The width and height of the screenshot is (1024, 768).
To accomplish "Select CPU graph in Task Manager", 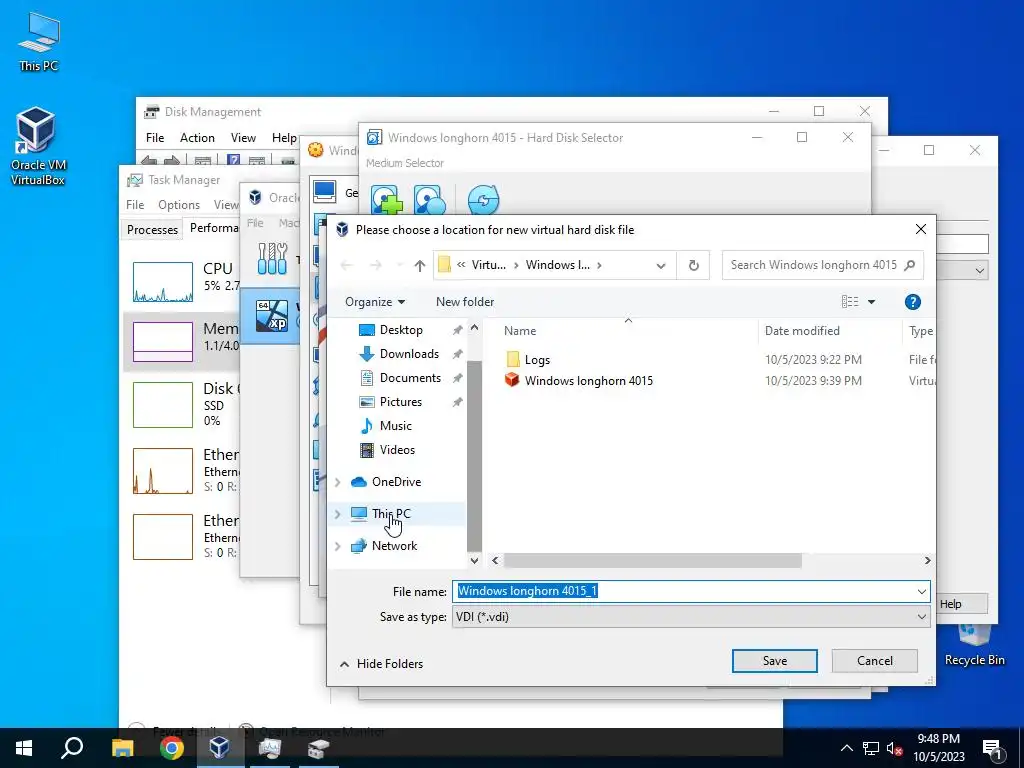I will [x=163, y=282].
